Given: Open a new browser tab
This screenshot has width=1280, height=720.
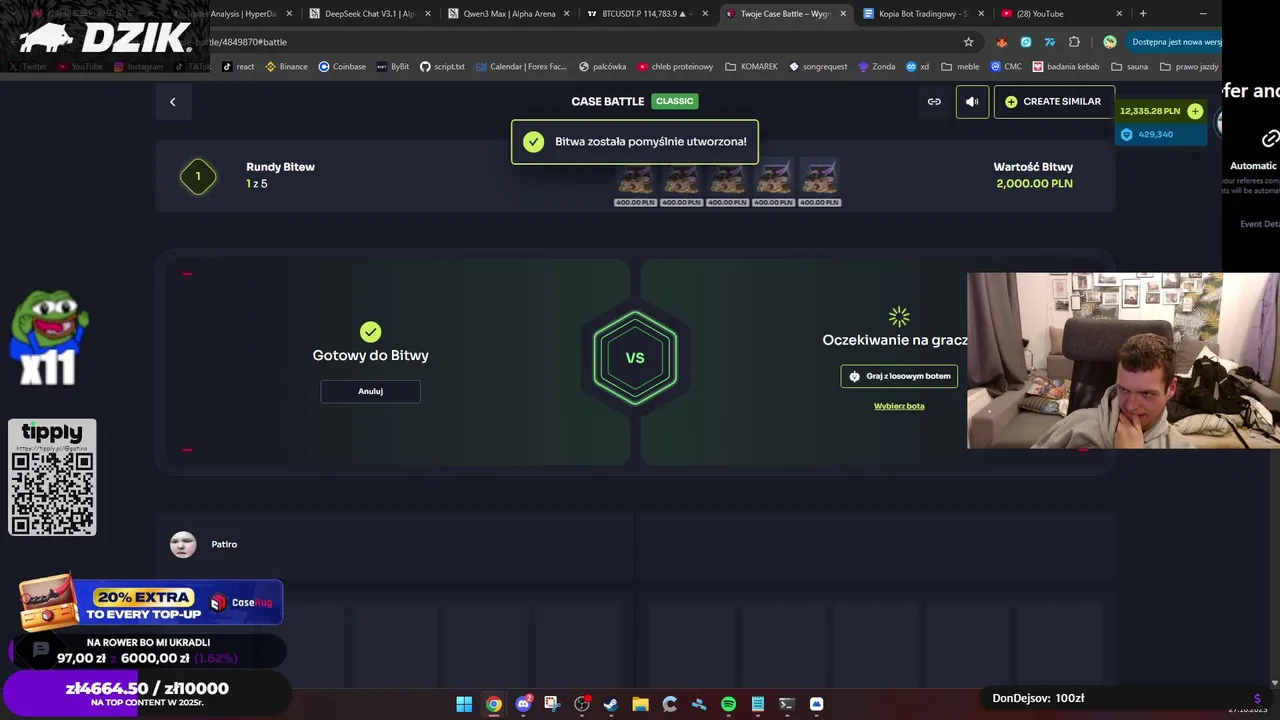Looking at the screenshot, I should 1143,14.
